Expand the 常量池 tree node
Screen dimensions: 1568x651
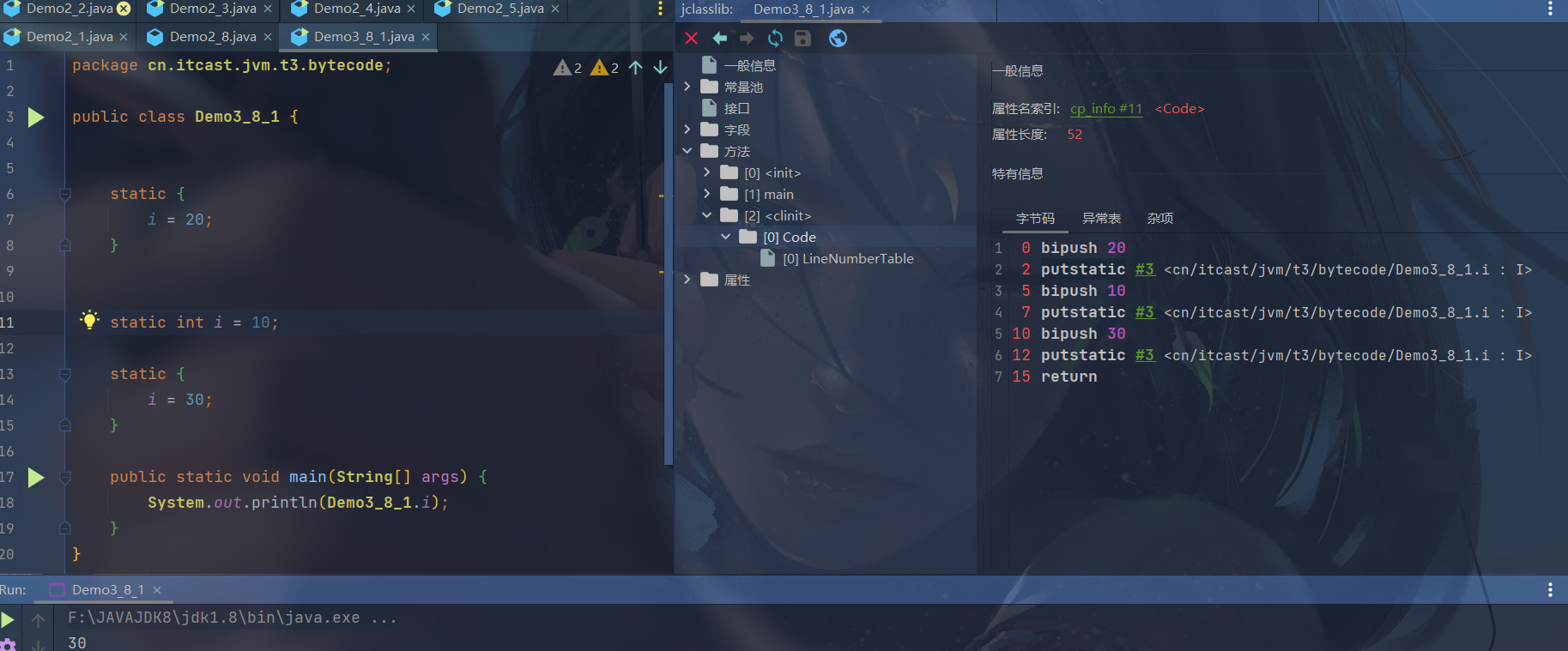pos(687,87)
